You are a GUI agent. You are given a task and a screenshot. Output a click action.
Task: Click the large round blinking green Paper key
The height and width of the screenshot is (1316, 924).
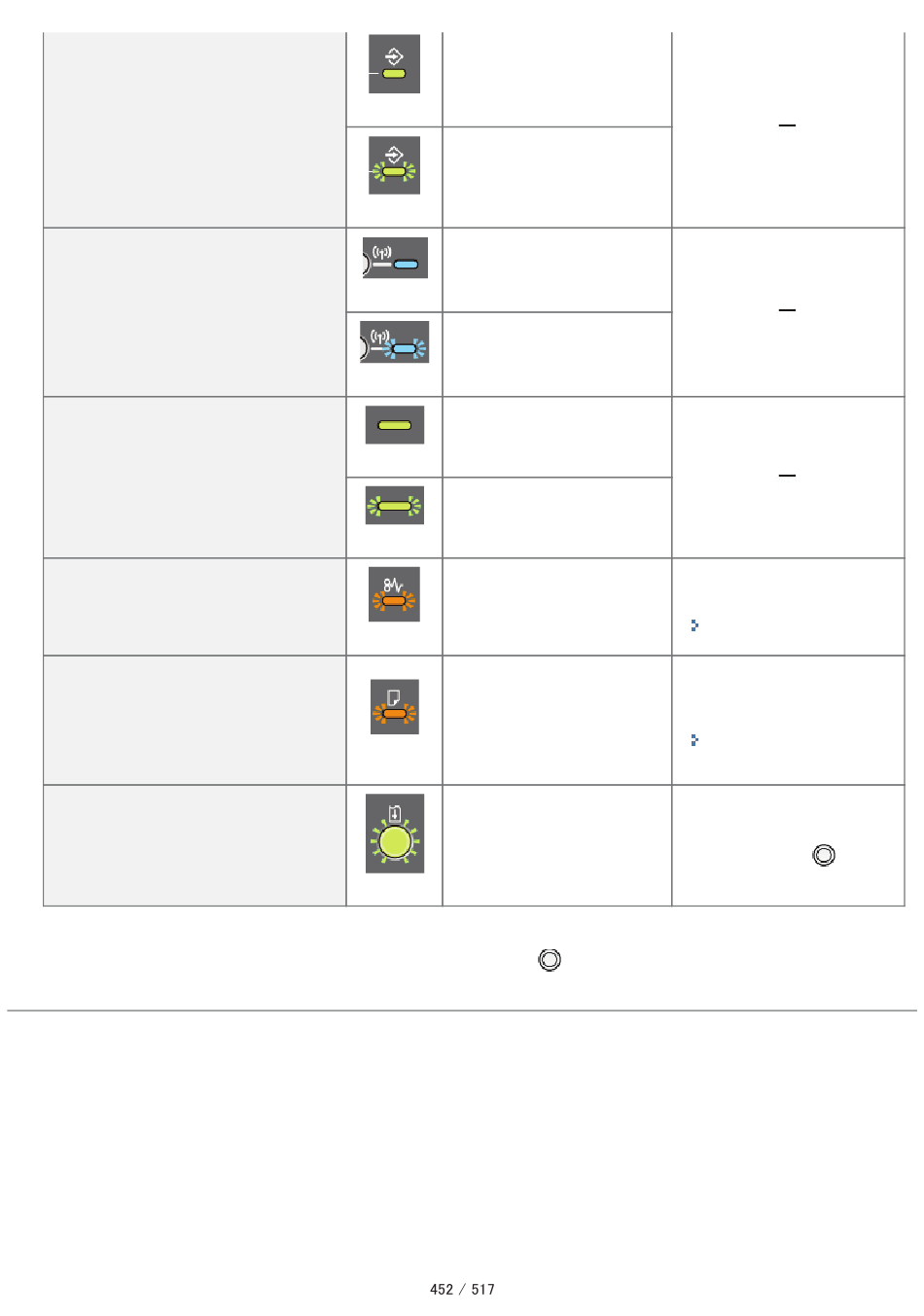(395, 834)
